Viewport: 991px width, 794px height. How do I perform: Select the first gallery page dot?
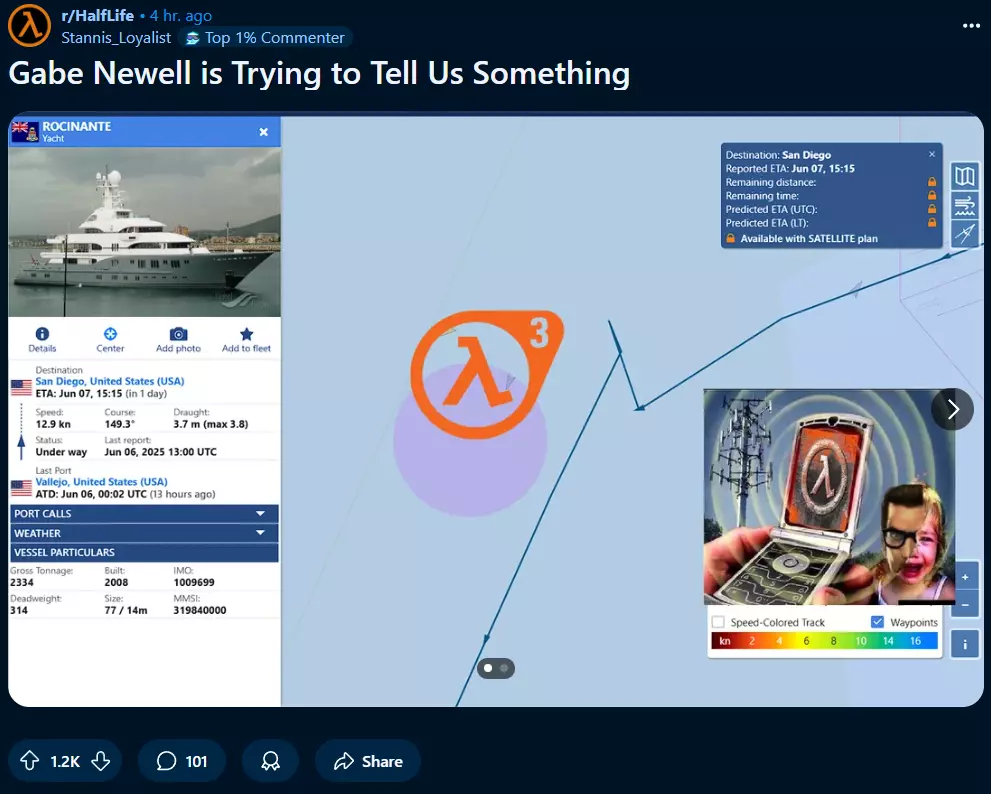(x=488, y=668)
